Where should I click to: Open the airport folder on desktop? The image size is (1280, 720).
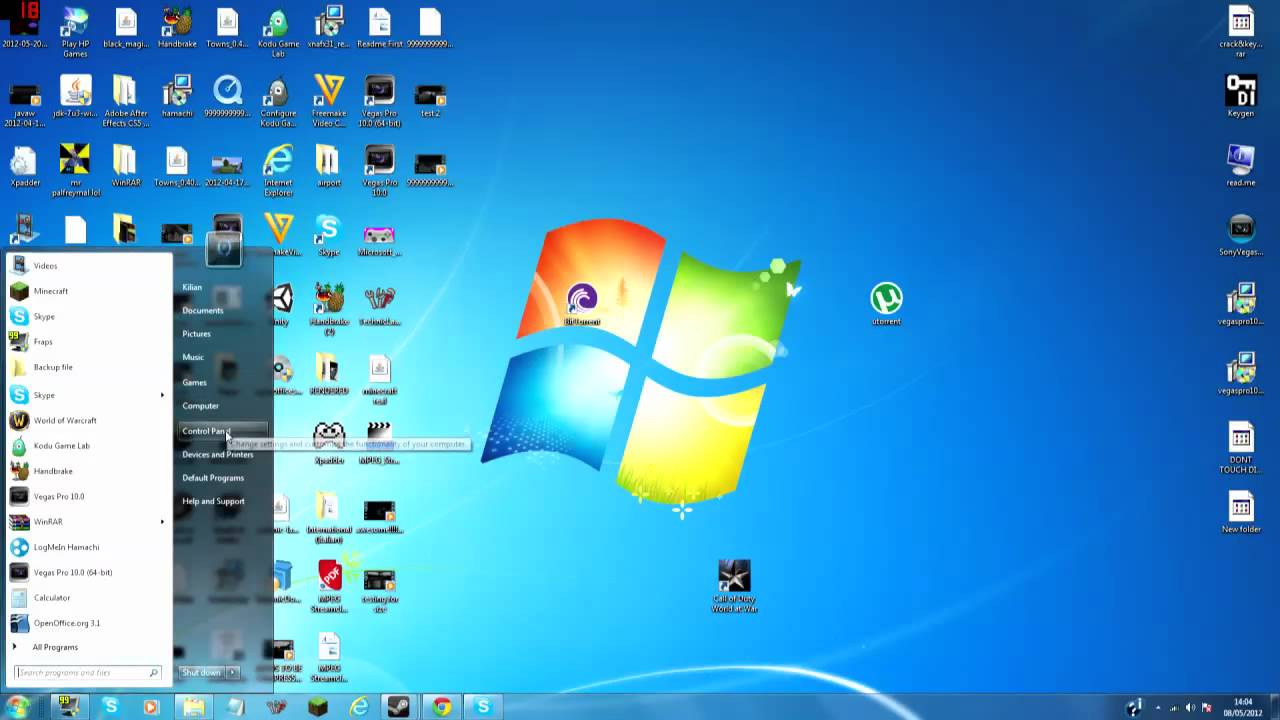[328, 166]
